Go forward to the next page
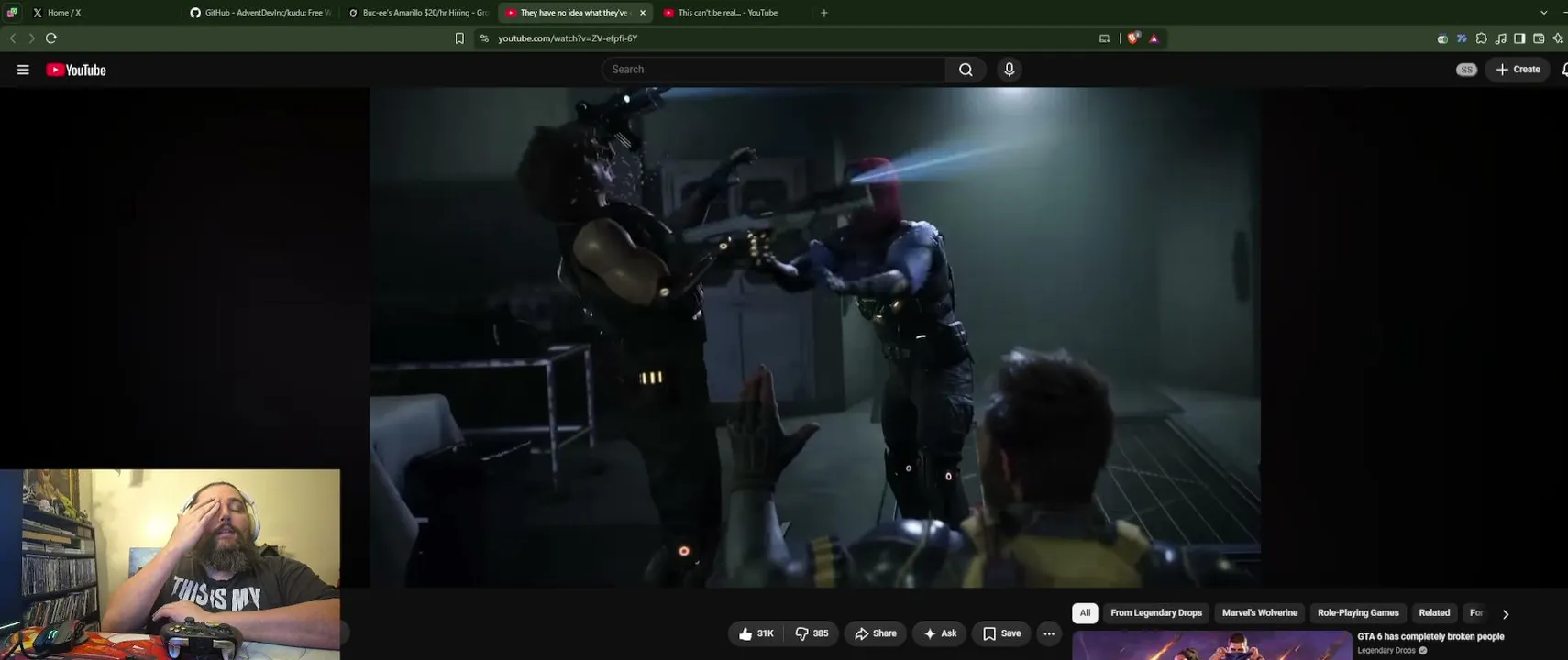Image resolution: width=1568 pixels, height=660 pixels. 31,38
